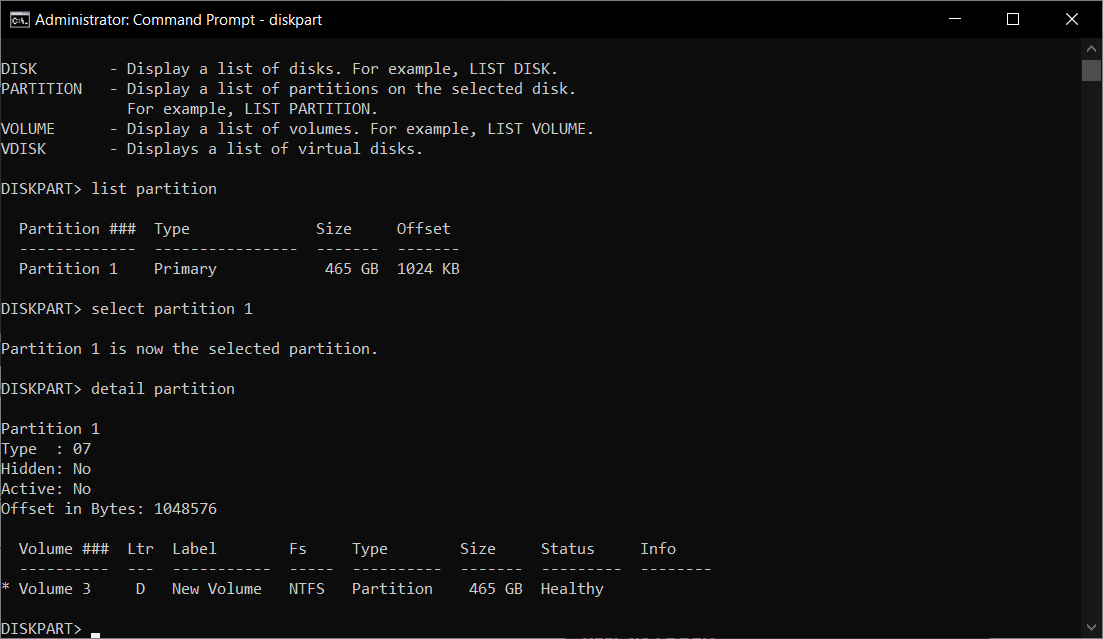Click the Command Prompt icon in title bar
1103x639 pixels.
pyautogui.click(x=19, y=19)
